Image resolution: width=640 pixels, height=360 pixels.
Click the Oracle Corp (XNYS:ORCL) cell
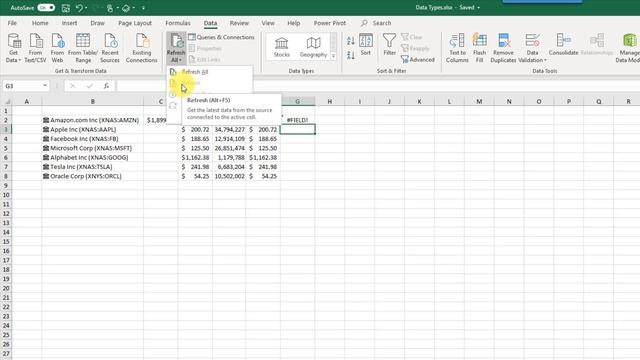(x=93, y=176)
